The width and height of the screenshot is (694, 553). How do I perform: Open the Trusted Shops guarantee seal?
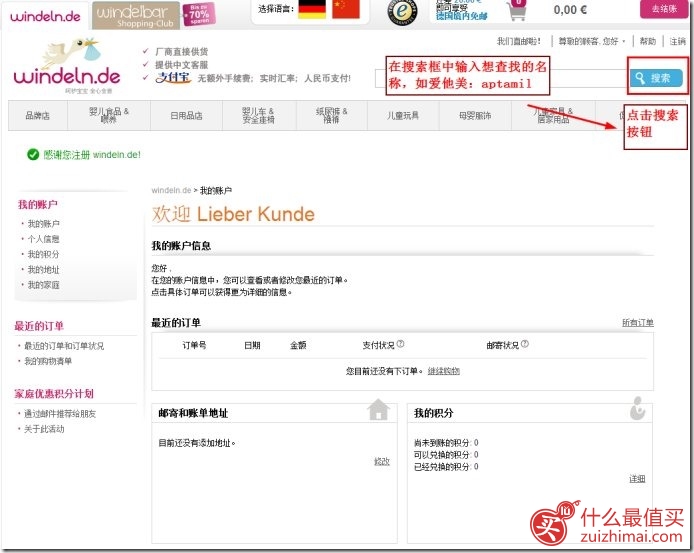coord(402,11)
